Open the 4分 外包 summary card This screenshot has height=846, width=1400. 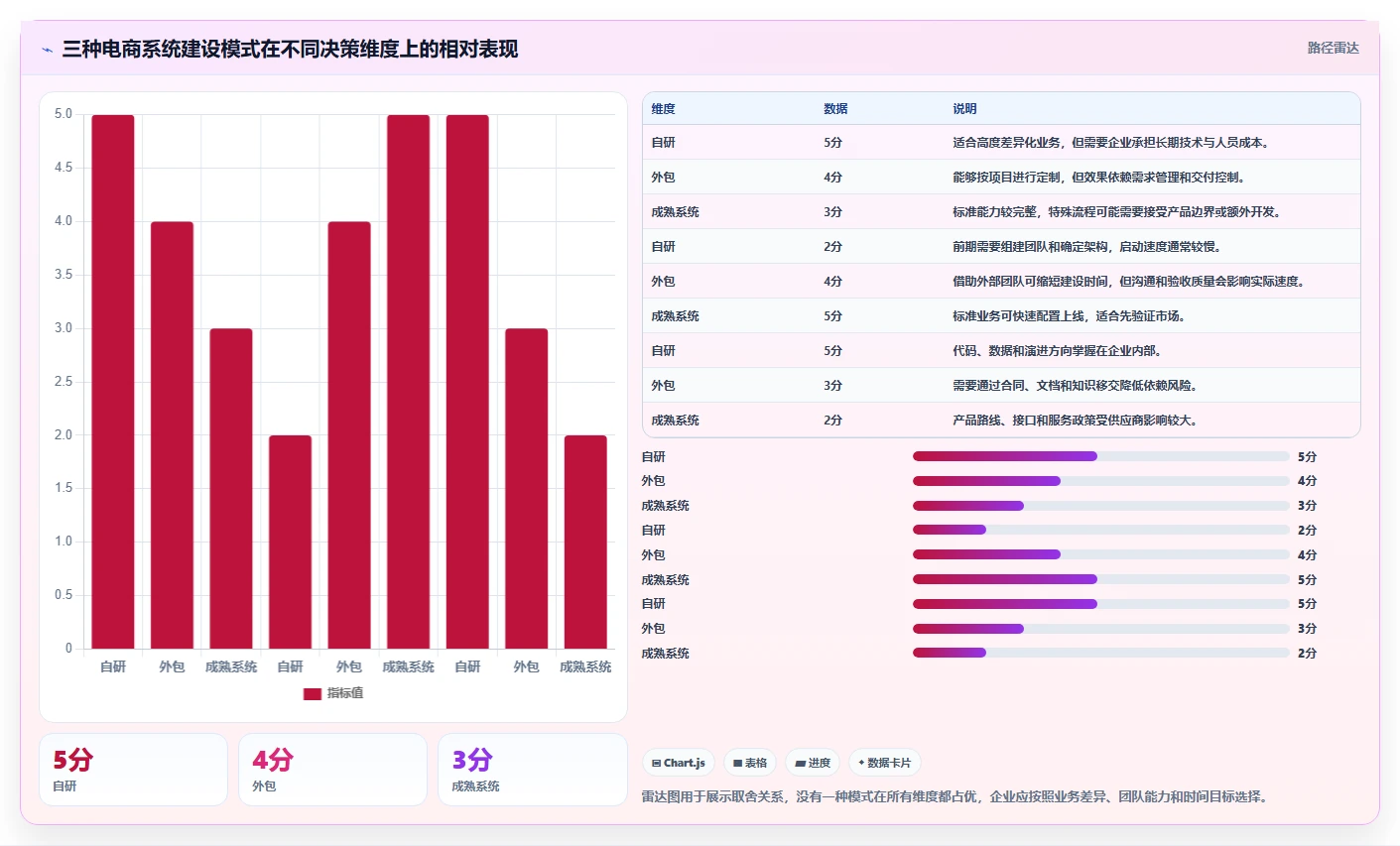pyautogui.click(x=332, y=770)
